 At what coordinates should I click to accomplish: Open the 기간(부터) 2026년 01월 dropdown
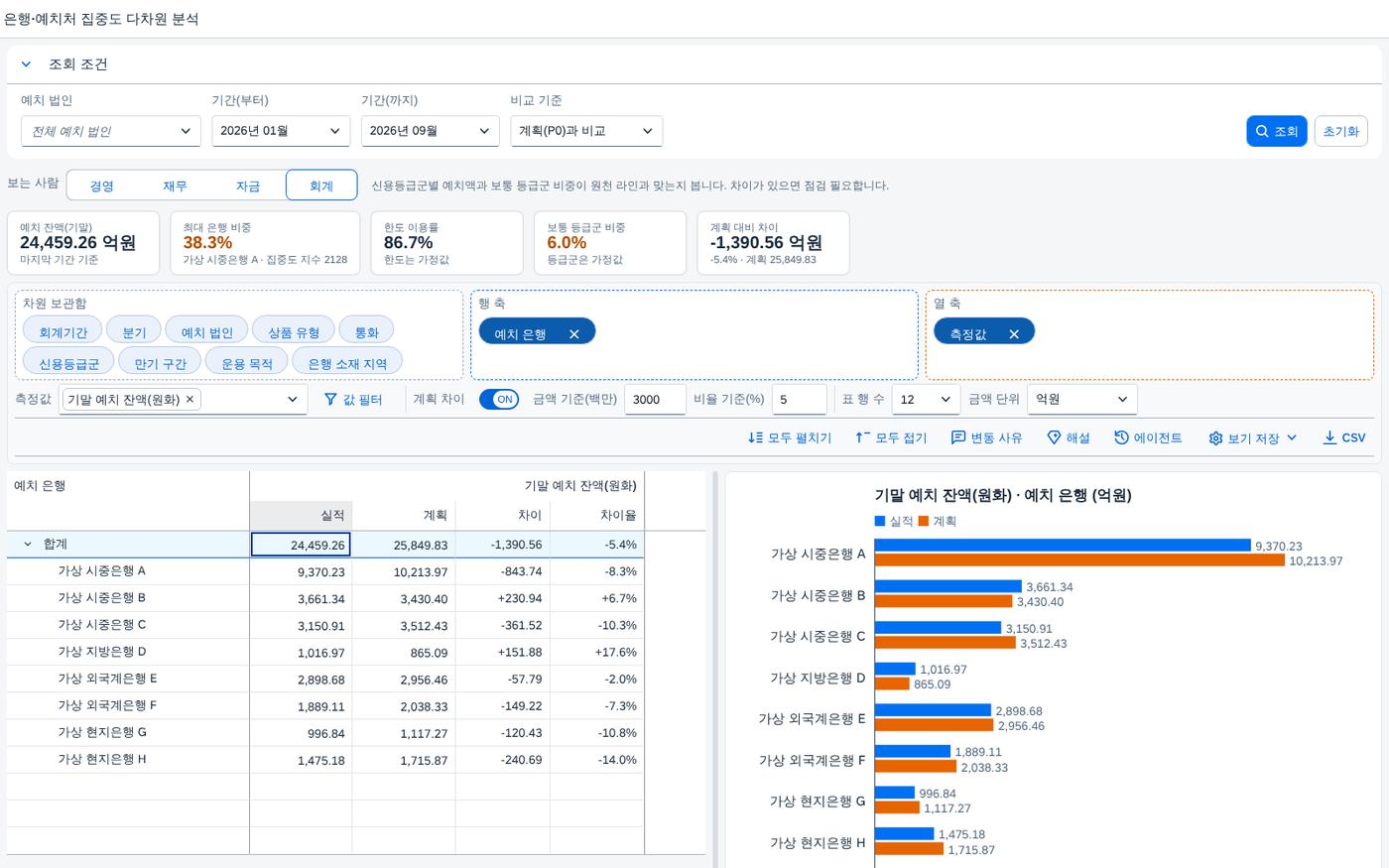(281, 131)
